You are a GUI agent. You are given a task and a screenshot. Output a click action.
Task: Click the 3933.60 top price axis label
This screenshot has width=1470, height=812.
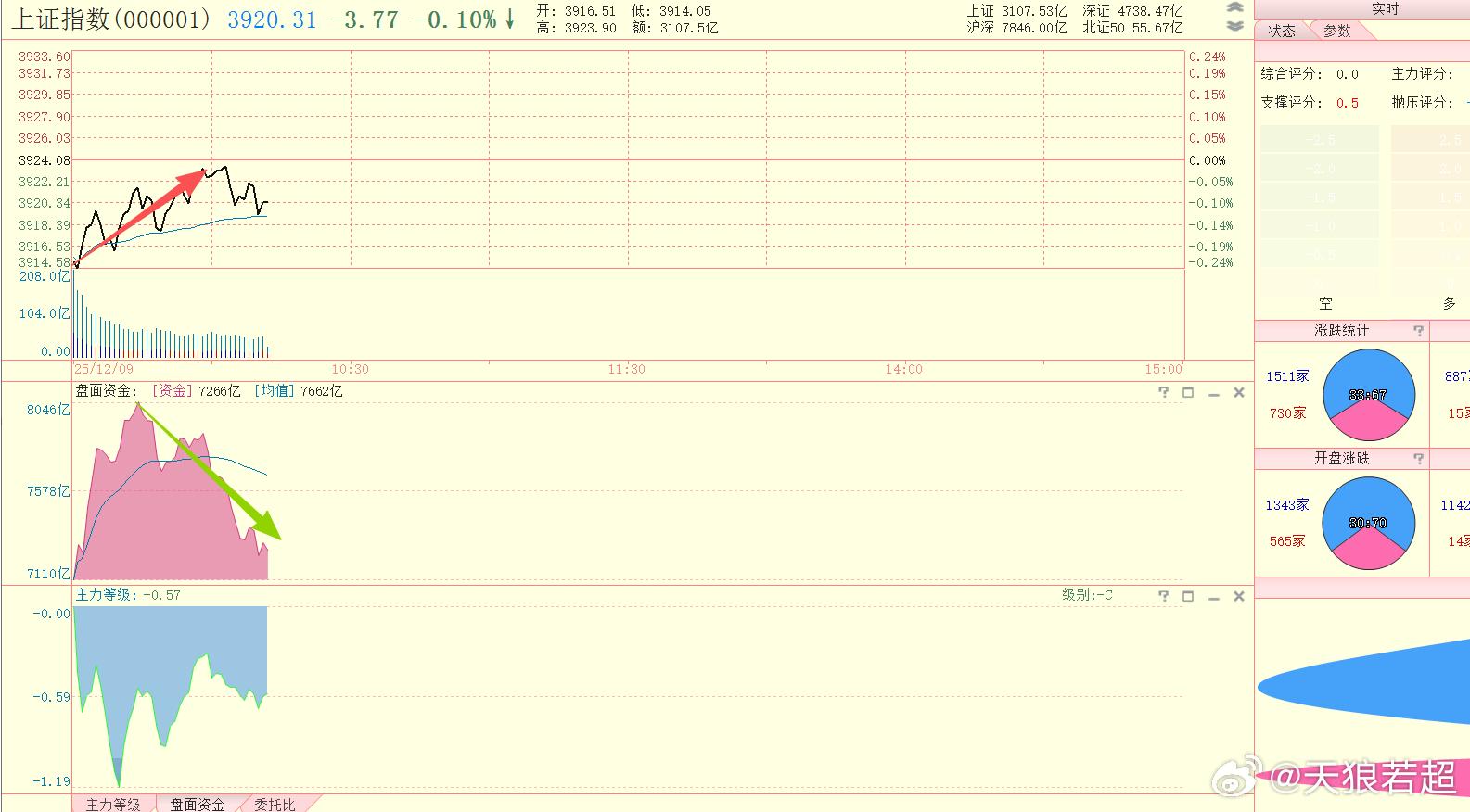click(45, 57)
